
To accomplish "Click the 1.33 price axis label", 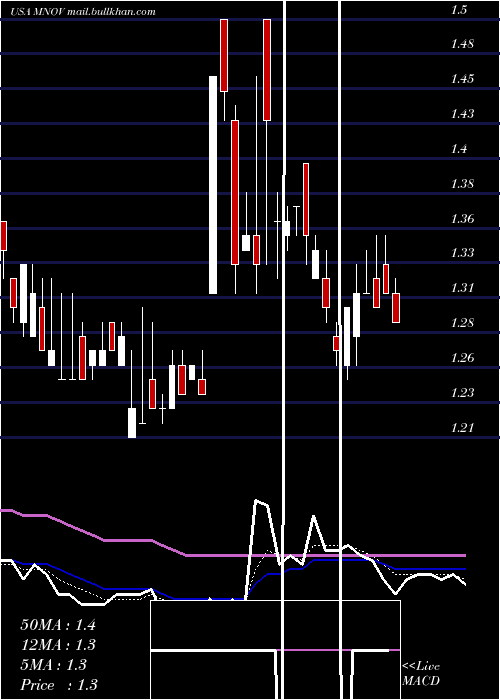I will coord(462,253).
